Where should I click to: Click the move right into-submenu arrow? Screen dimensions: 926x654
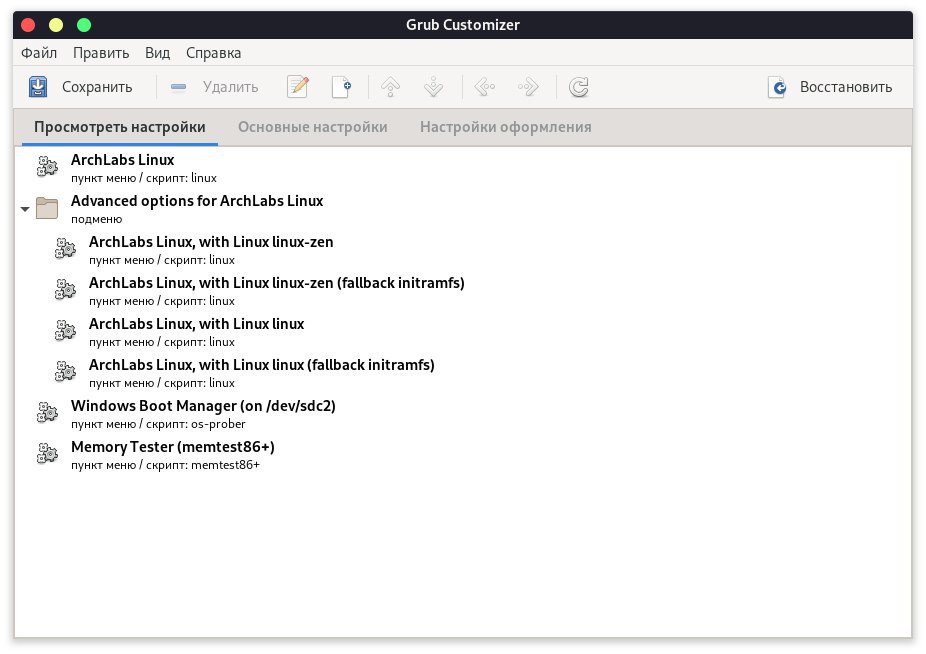(x=528, y=87)
